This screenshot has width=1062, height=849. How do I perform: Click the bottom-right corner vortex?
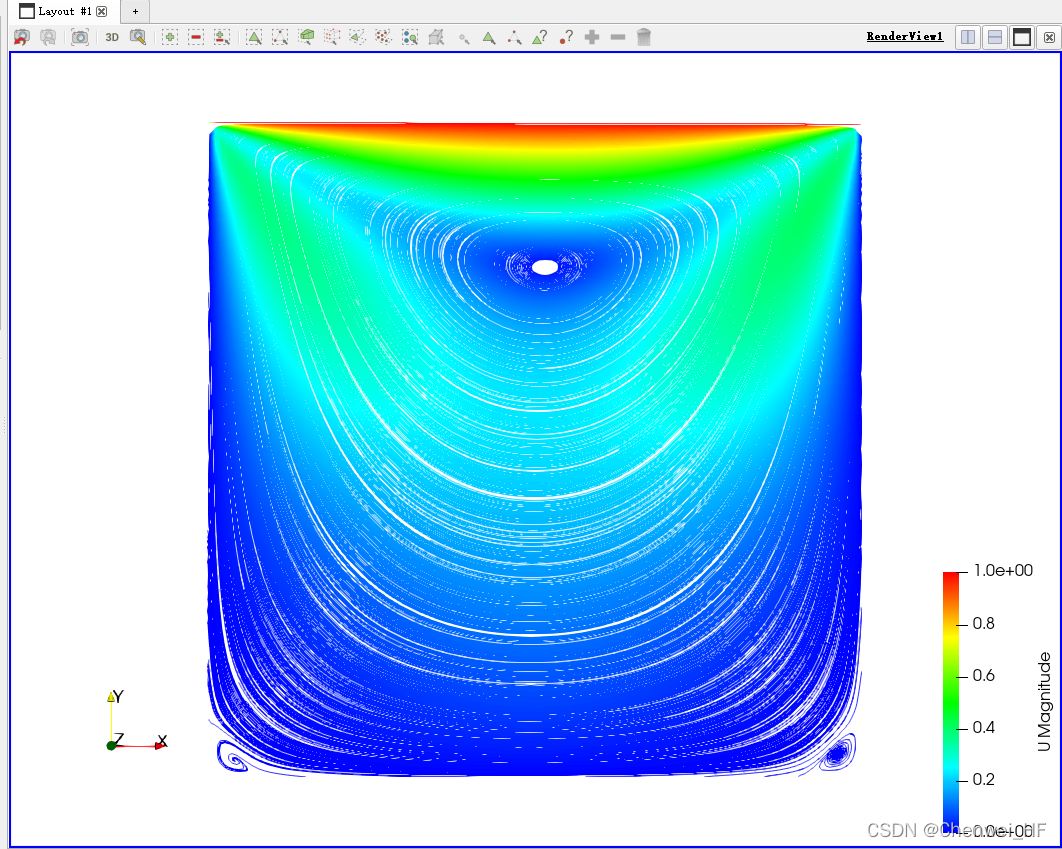[837, 753]
